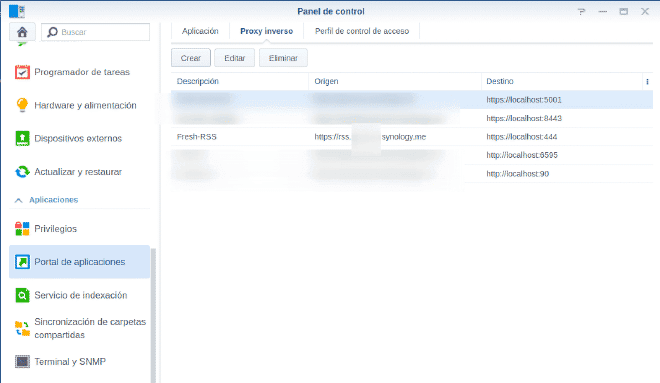The height and width of the screenshot is (383, 660).
Task: Select row with destination https://localhost:5001
Action: [412, 100]
